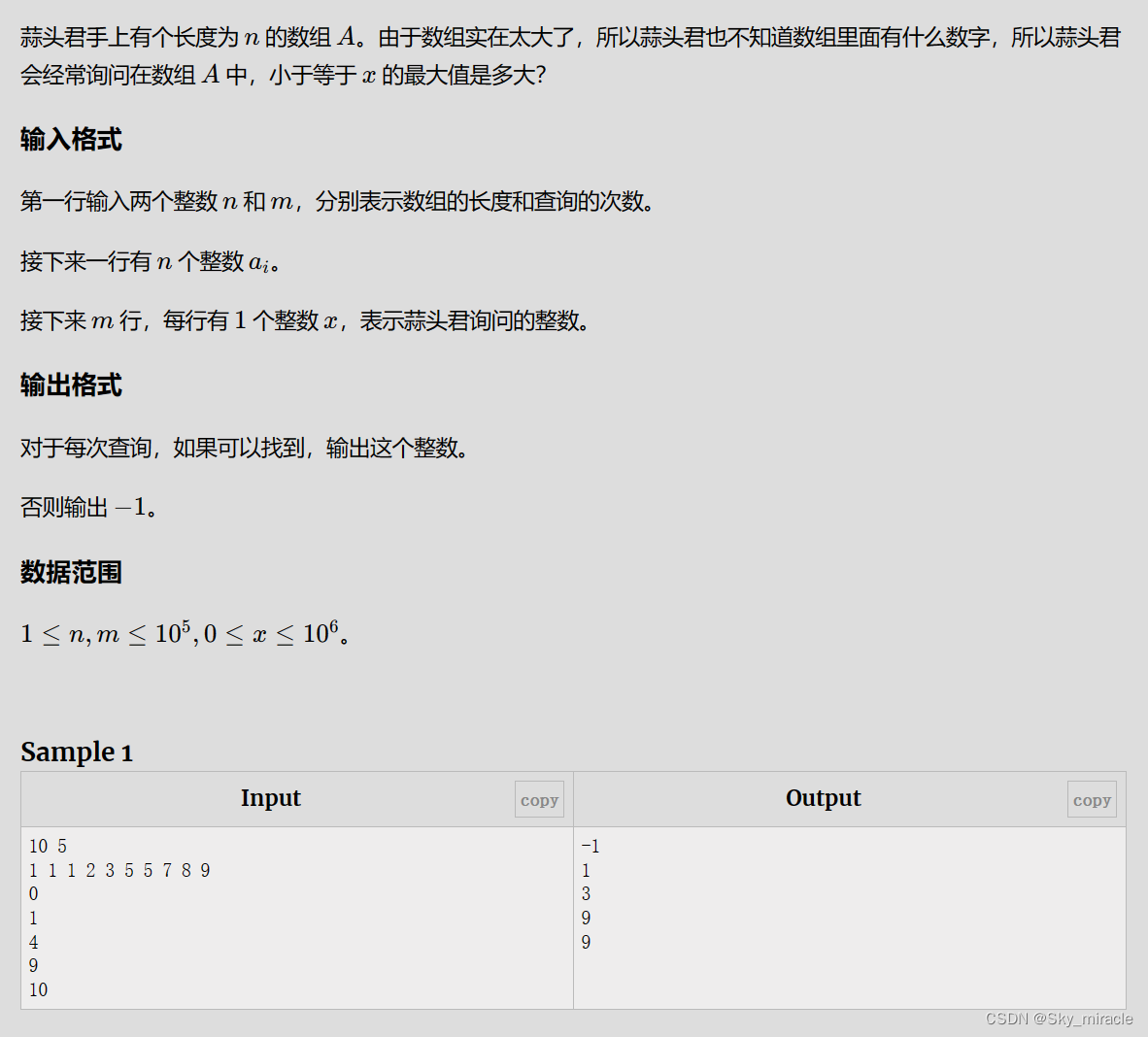Select the 输出格式 heading
Screen dimensions: 1148x1037
[71, 385]
